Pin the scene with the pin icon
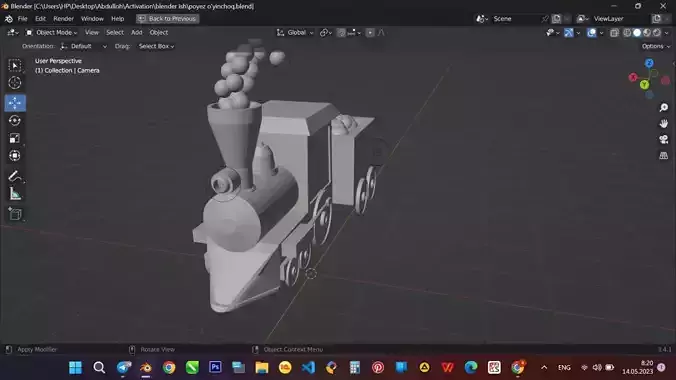Viewport: 676px width, 380px height. [x=545, y=19]
